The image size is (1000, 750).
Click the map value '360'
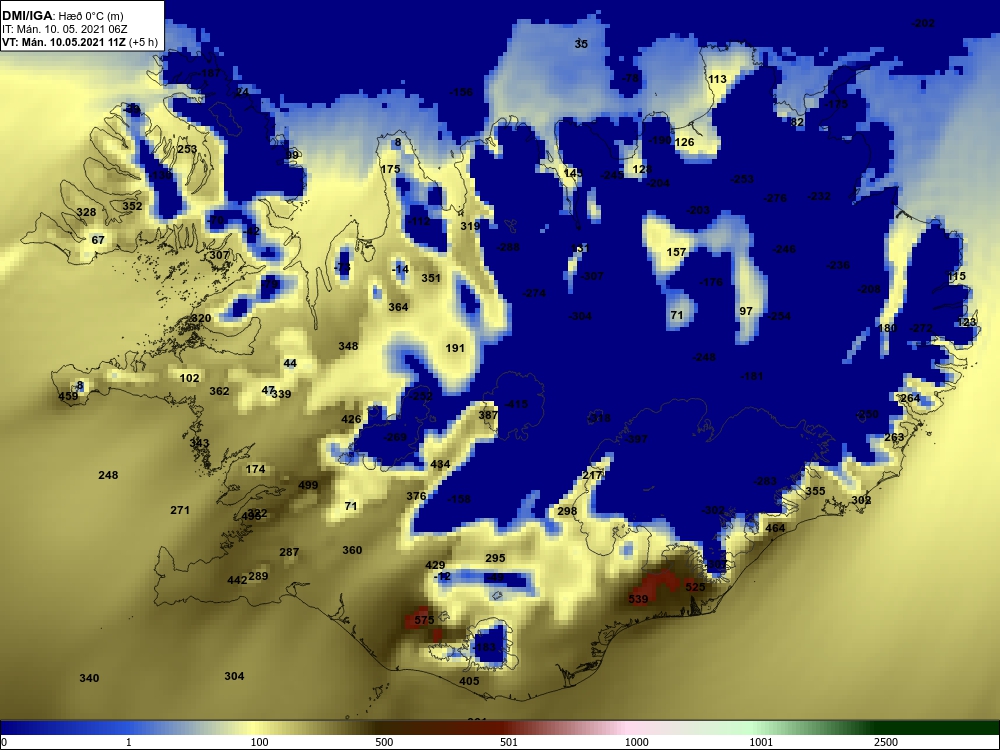352,550
